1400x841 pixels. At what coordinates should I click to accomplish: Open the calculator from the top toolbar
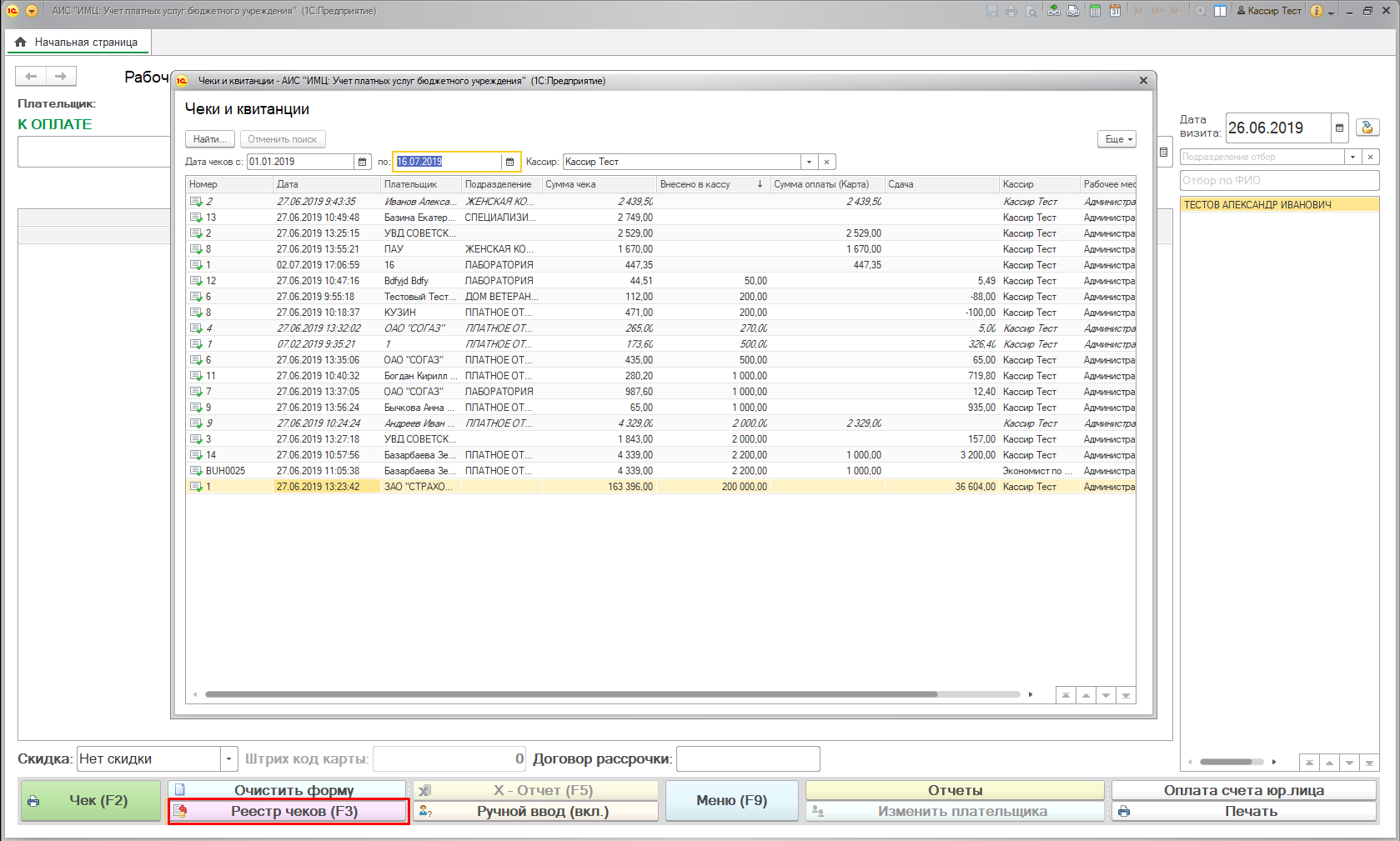(x=1095, y=11)
